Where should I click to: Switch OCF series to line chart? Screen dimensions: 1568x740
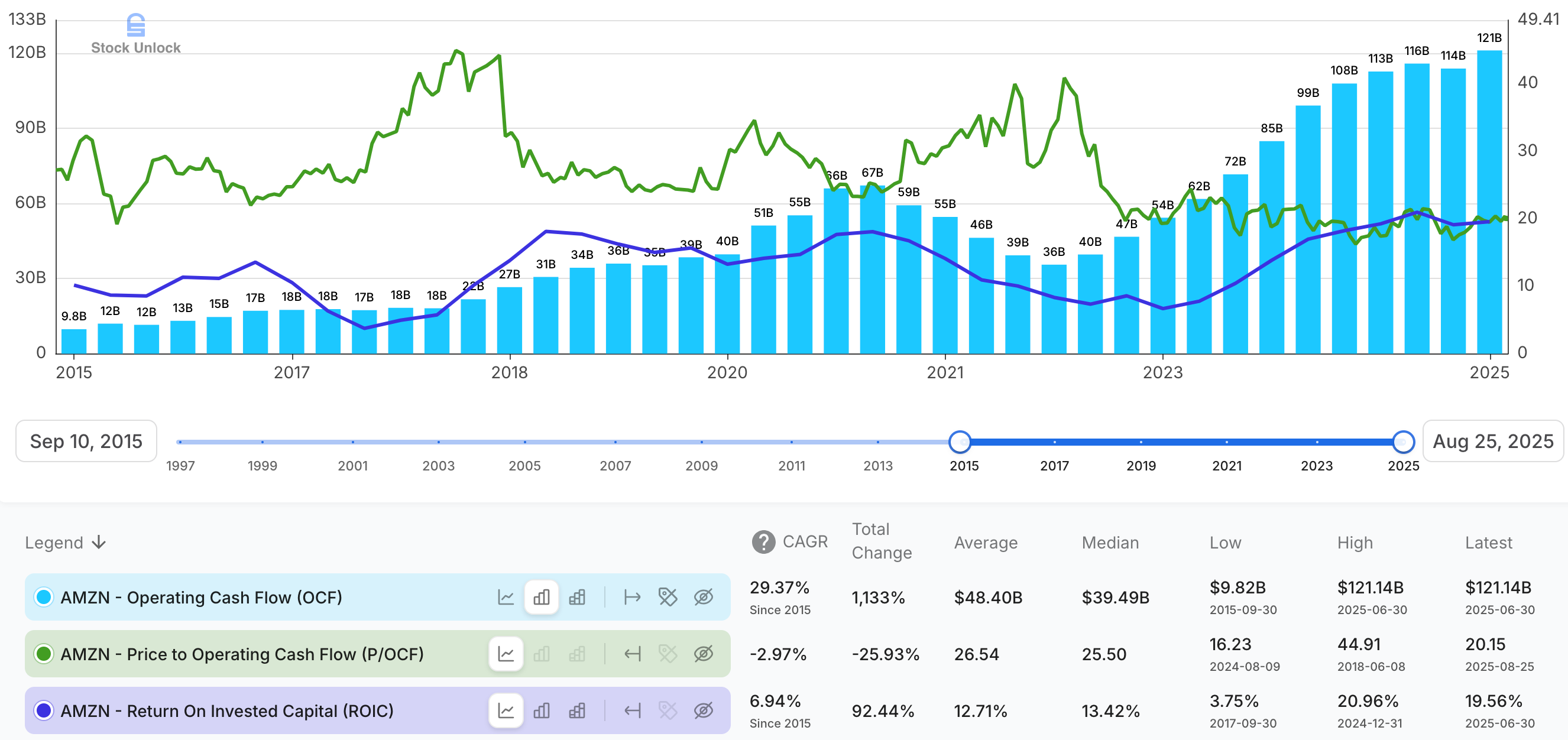tap(506, 597)
